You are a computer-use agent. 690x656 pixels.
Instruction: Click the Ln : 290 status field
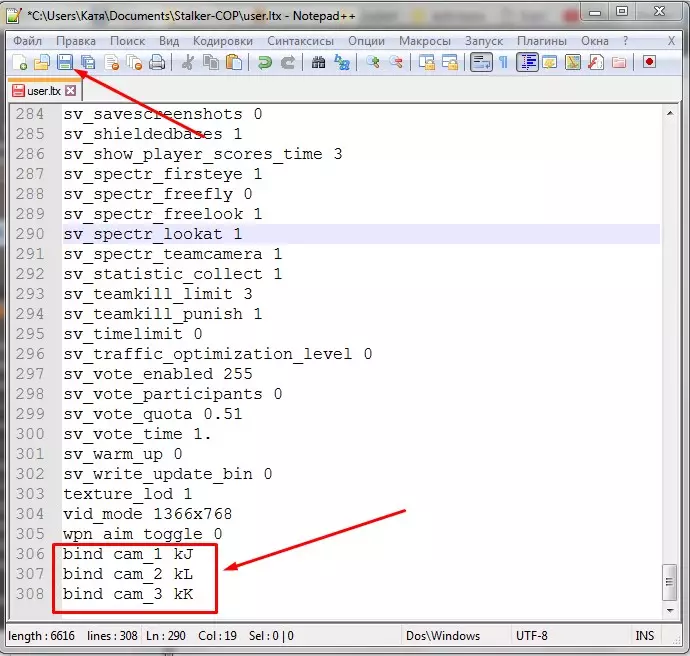pyautogui.click(x=165, y=636)
